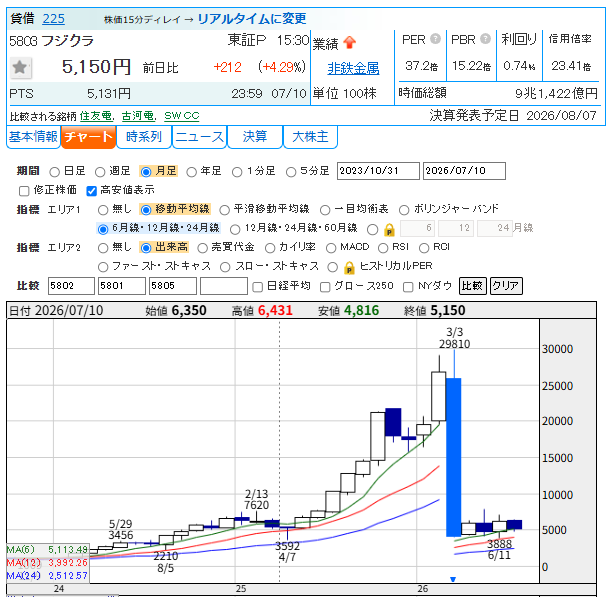Select 月足 period radio button
This screenshot has width=608, height=597.
146,172
